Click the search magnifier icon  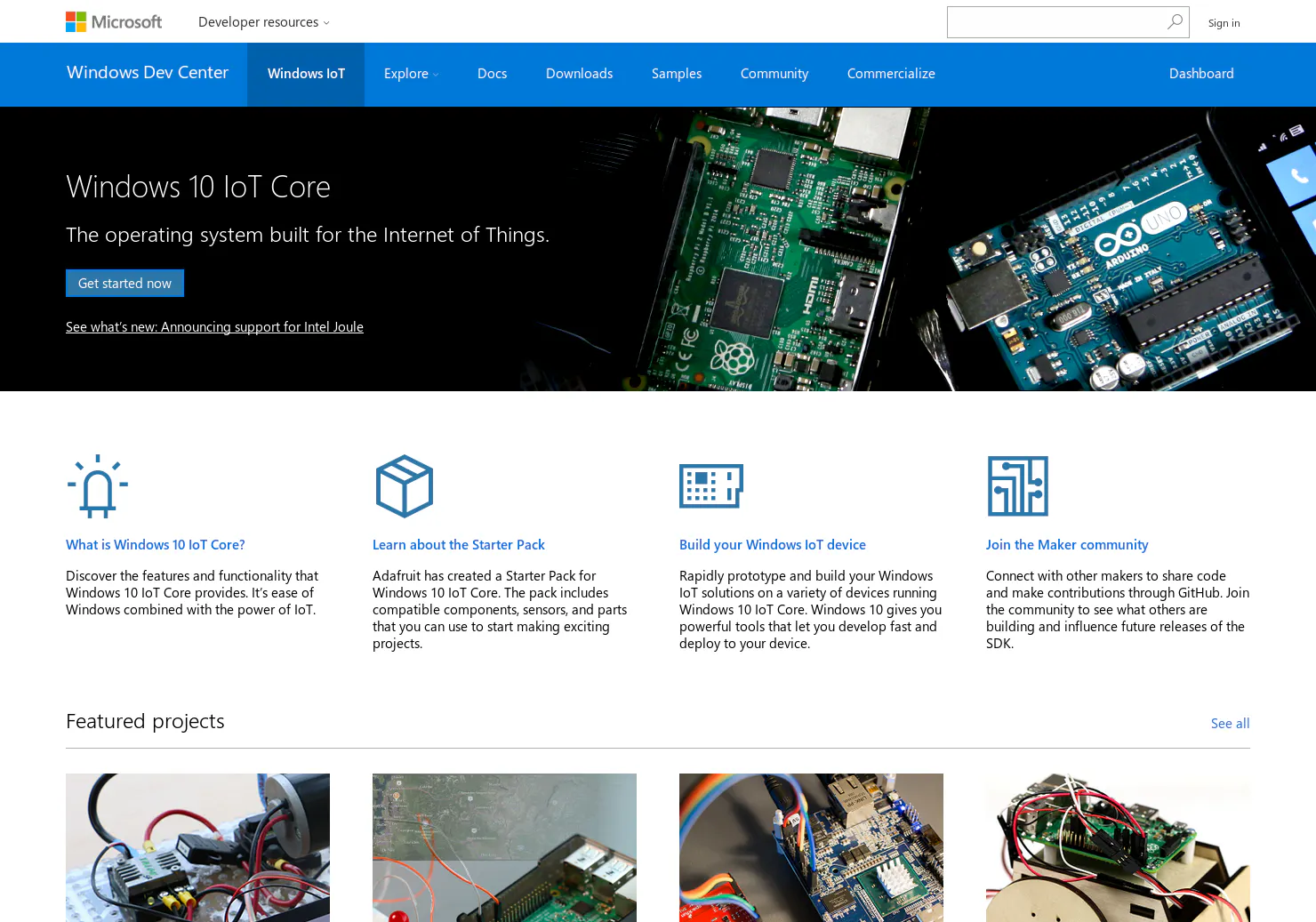[1175, 21]
